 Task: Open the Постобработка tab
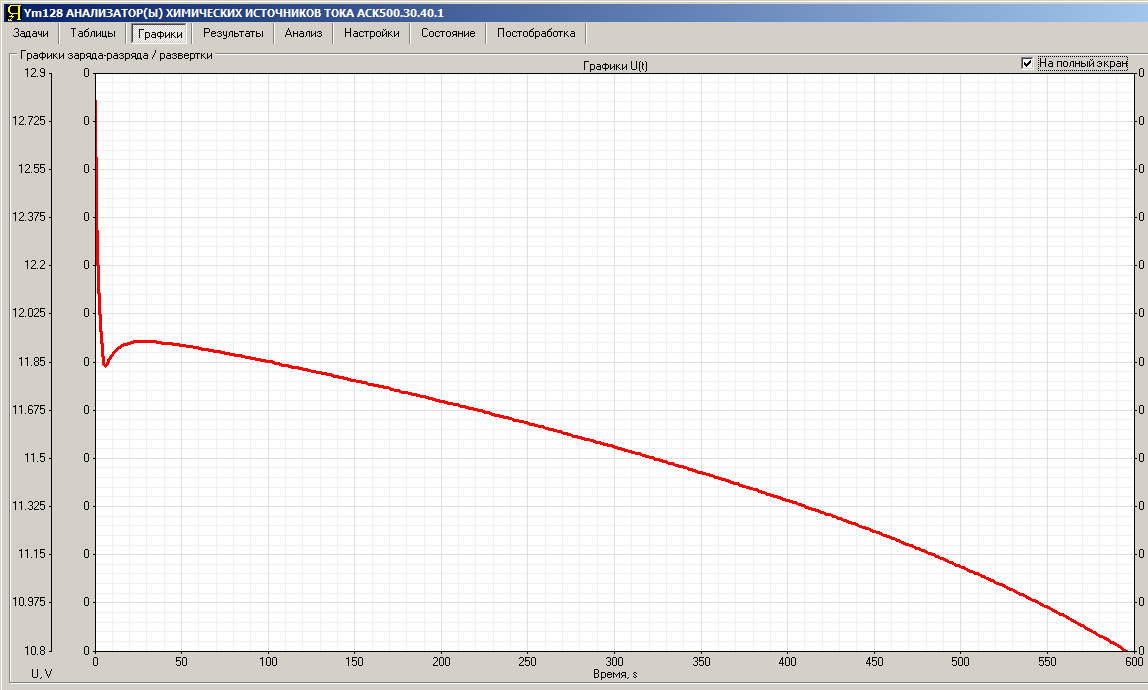tap(536, 33)
